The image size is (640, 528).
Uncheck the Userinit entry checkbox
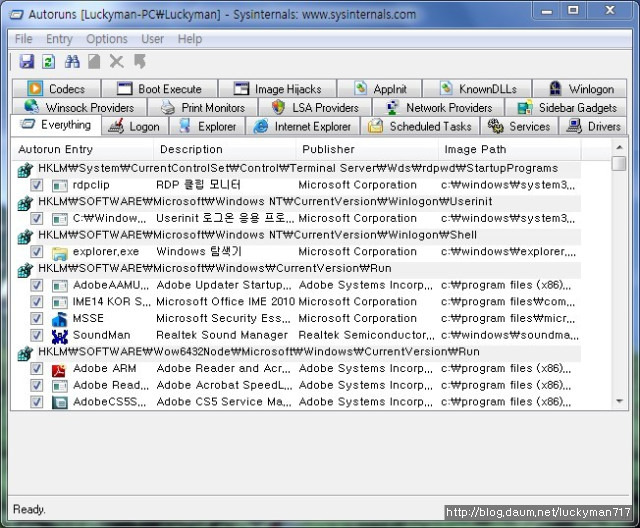tap(36, 219)
